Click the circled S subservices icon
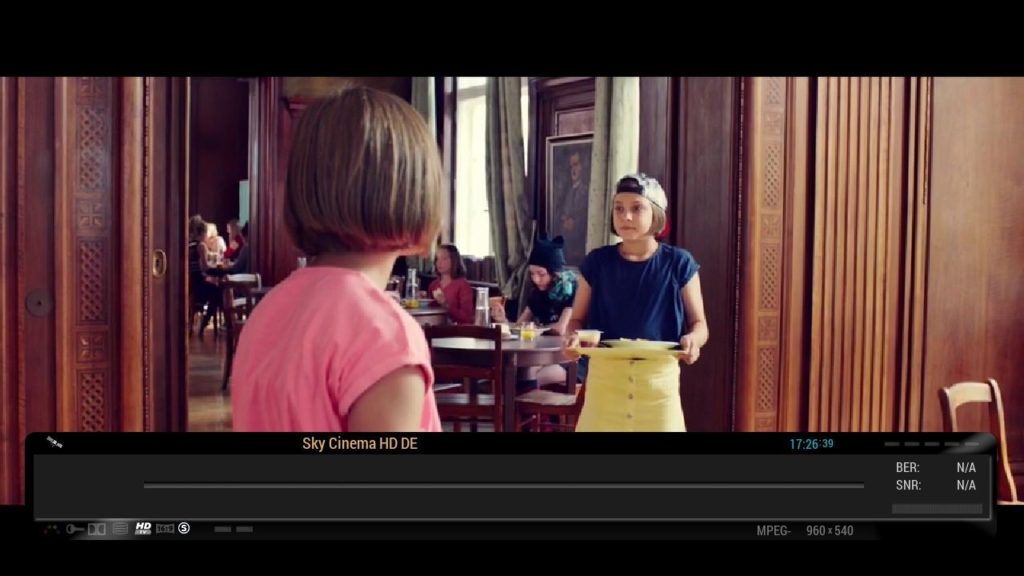 184,528
